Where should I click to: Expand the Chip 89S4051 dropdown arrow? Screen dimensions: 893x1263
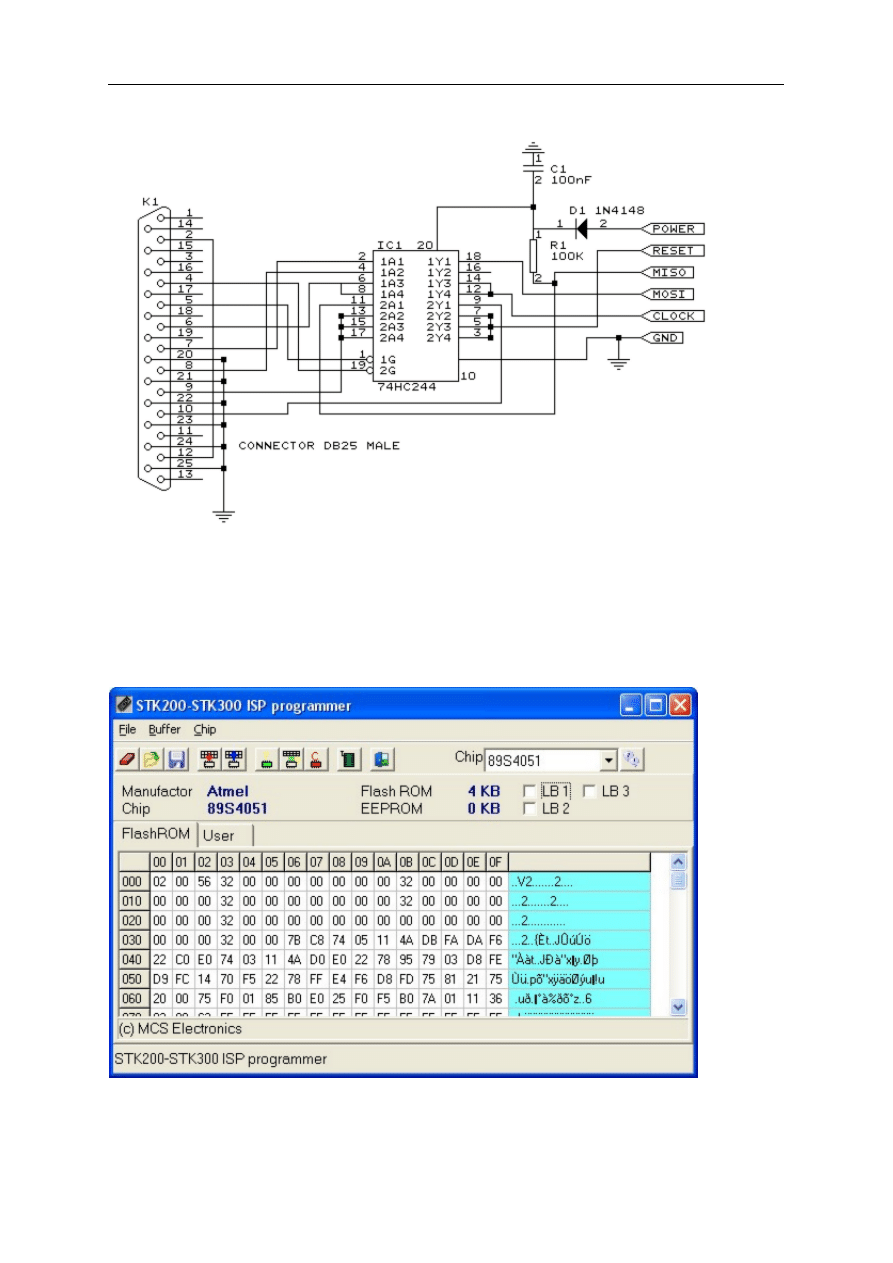608,760
